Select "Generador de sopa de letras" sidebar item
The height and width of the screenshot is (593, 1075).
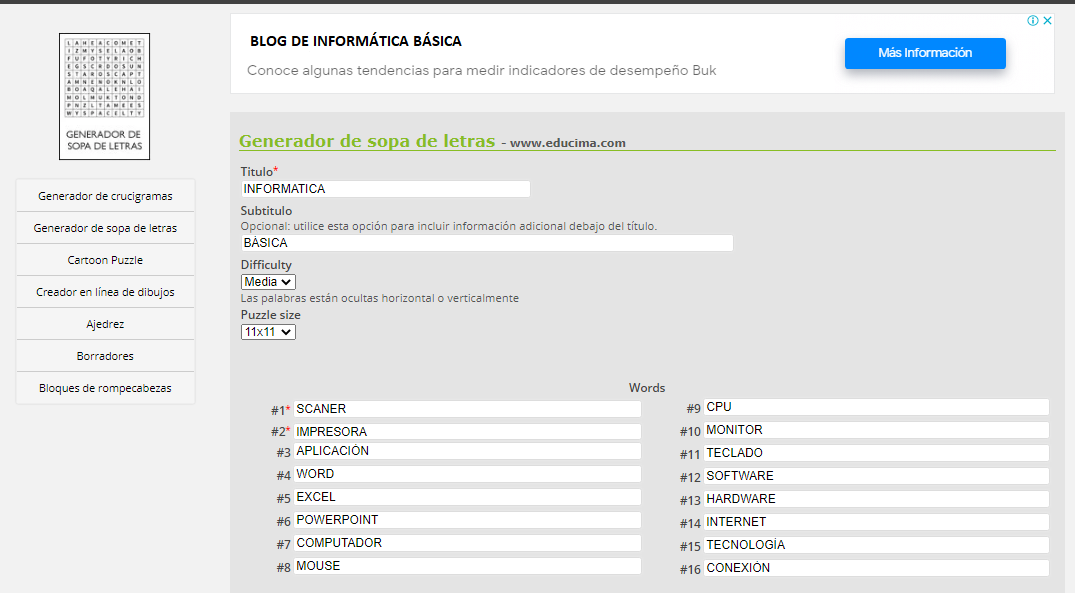point(105,227)
